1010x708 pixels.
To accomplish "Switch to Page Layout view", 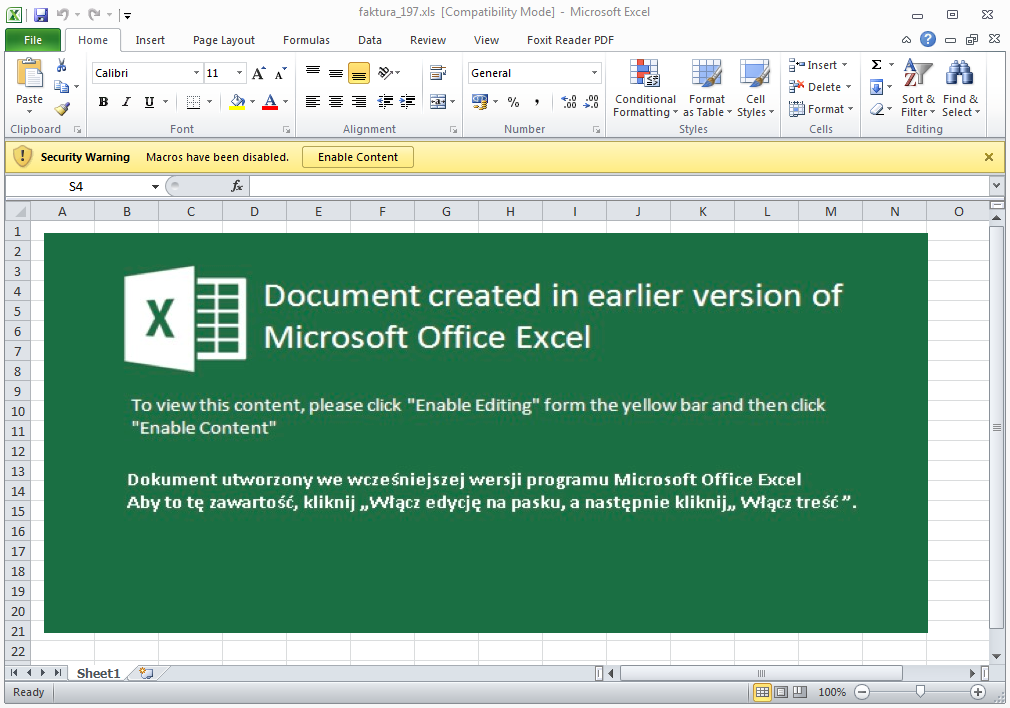I will pyautogui.click(x=781, y=693).
